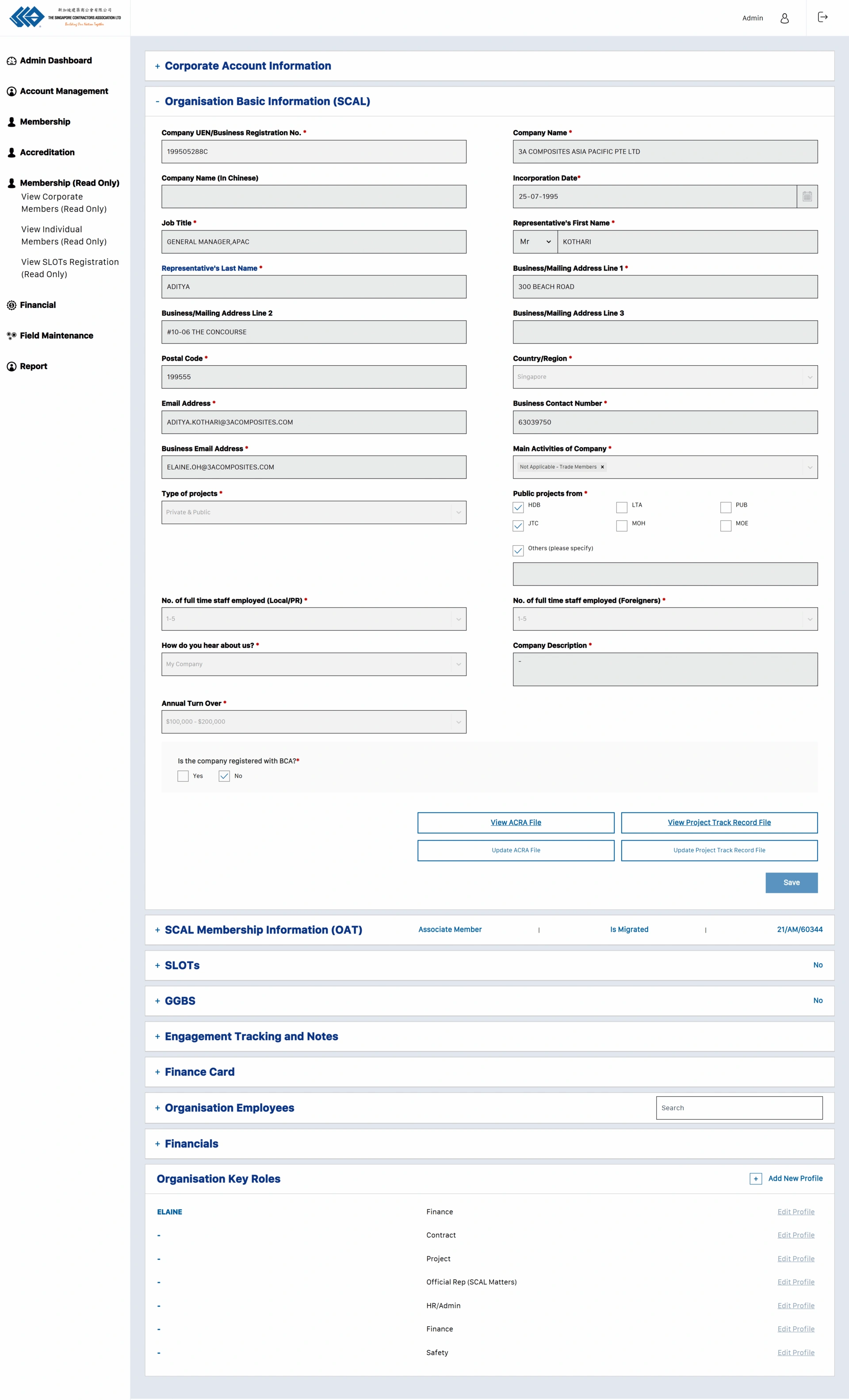Click the Financial sidebar icon
Image resolution: width=849 pixels, height=1400 pixels.
pyautogui.click(x=11, y=305)
